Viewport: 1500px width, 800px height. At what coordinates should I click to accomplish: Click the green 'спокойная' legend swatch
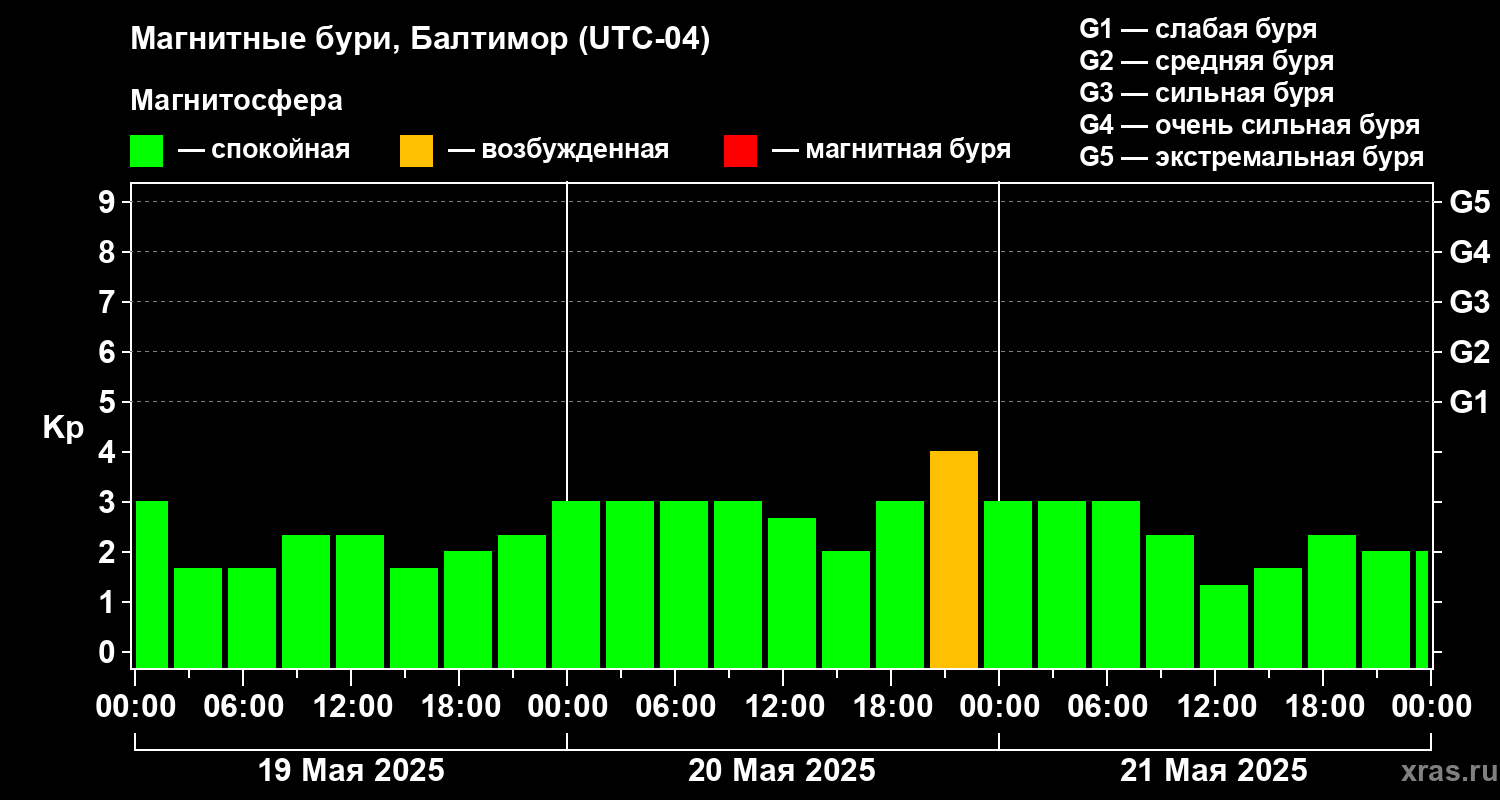click(146, 151)
